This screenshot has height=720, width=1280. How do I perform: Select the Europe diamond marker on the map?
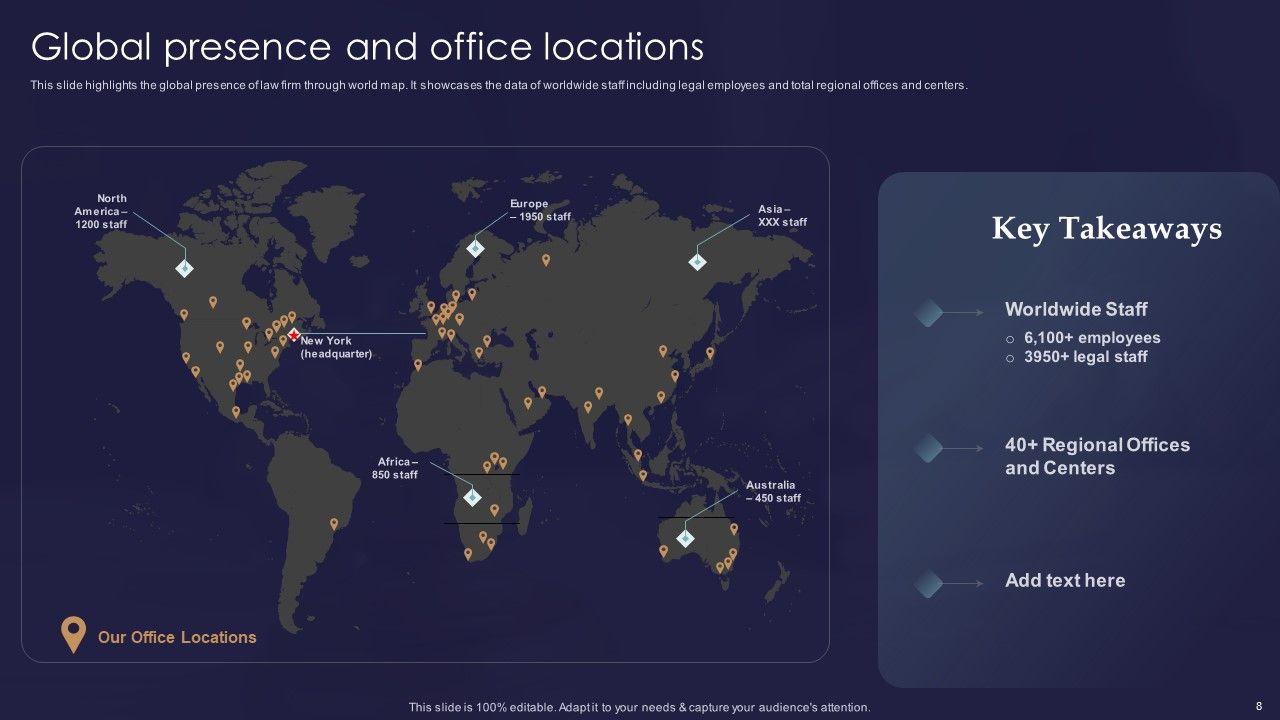pyautogui.click(x=475, y=248)
